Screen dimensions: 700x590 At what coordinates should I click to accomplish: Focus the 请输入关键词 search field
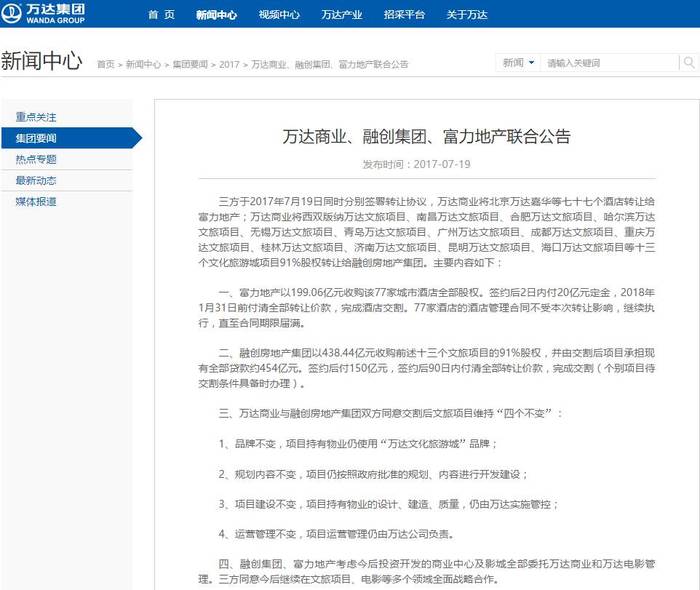(609, 63)
